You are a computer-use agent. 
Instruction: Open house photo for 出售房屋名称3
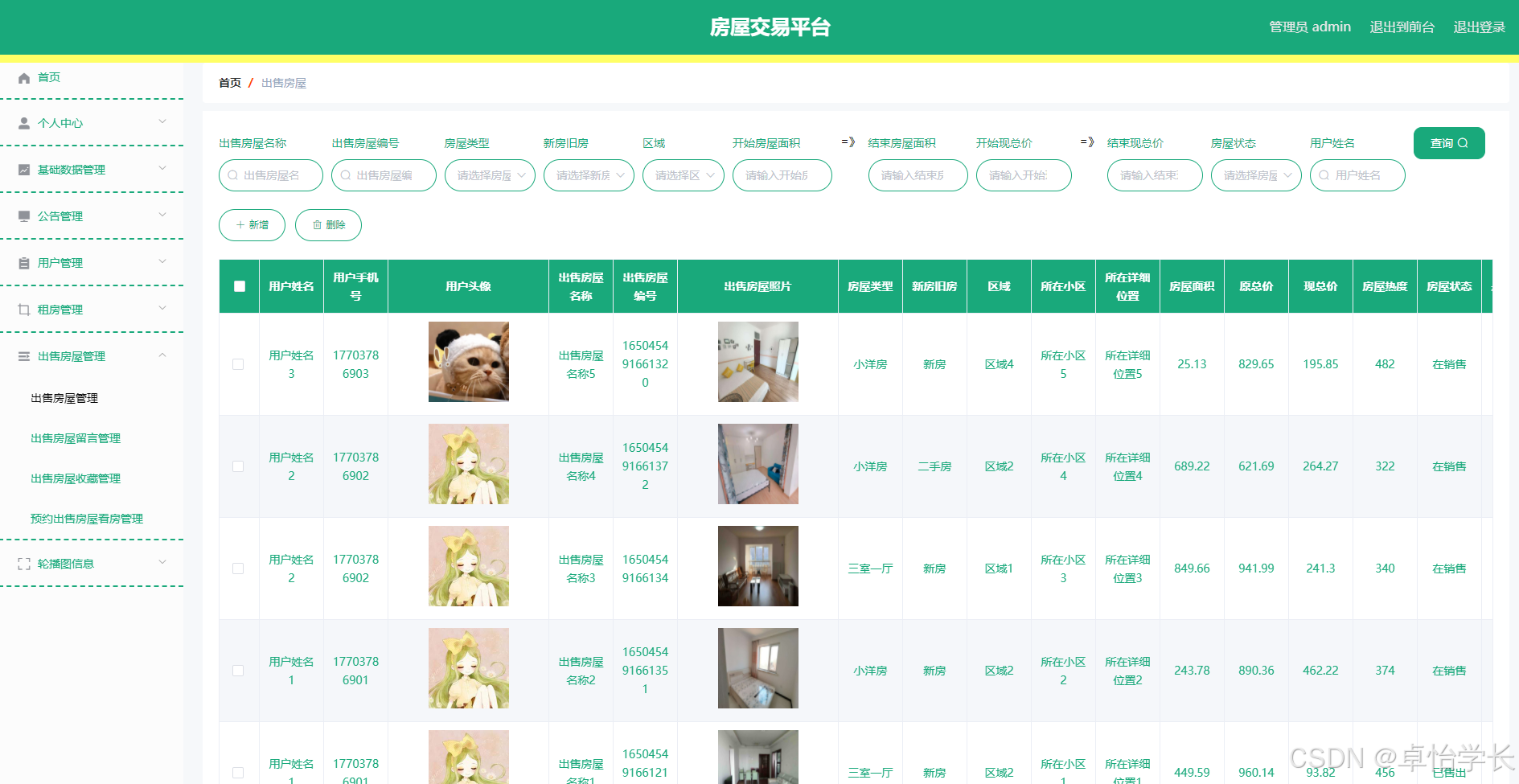(x=758, y=566)
